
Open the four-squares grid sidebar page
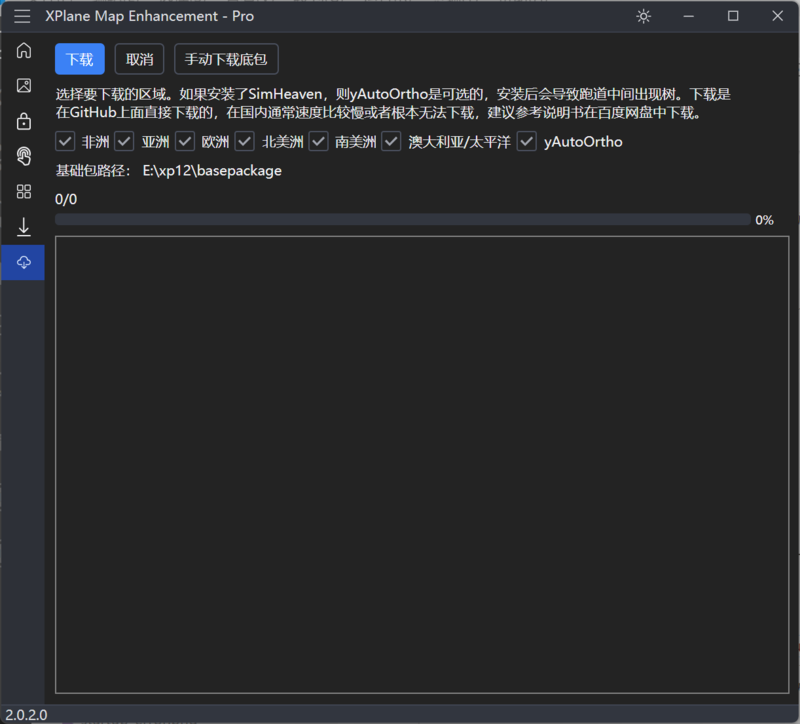click(x=23, y=191)
